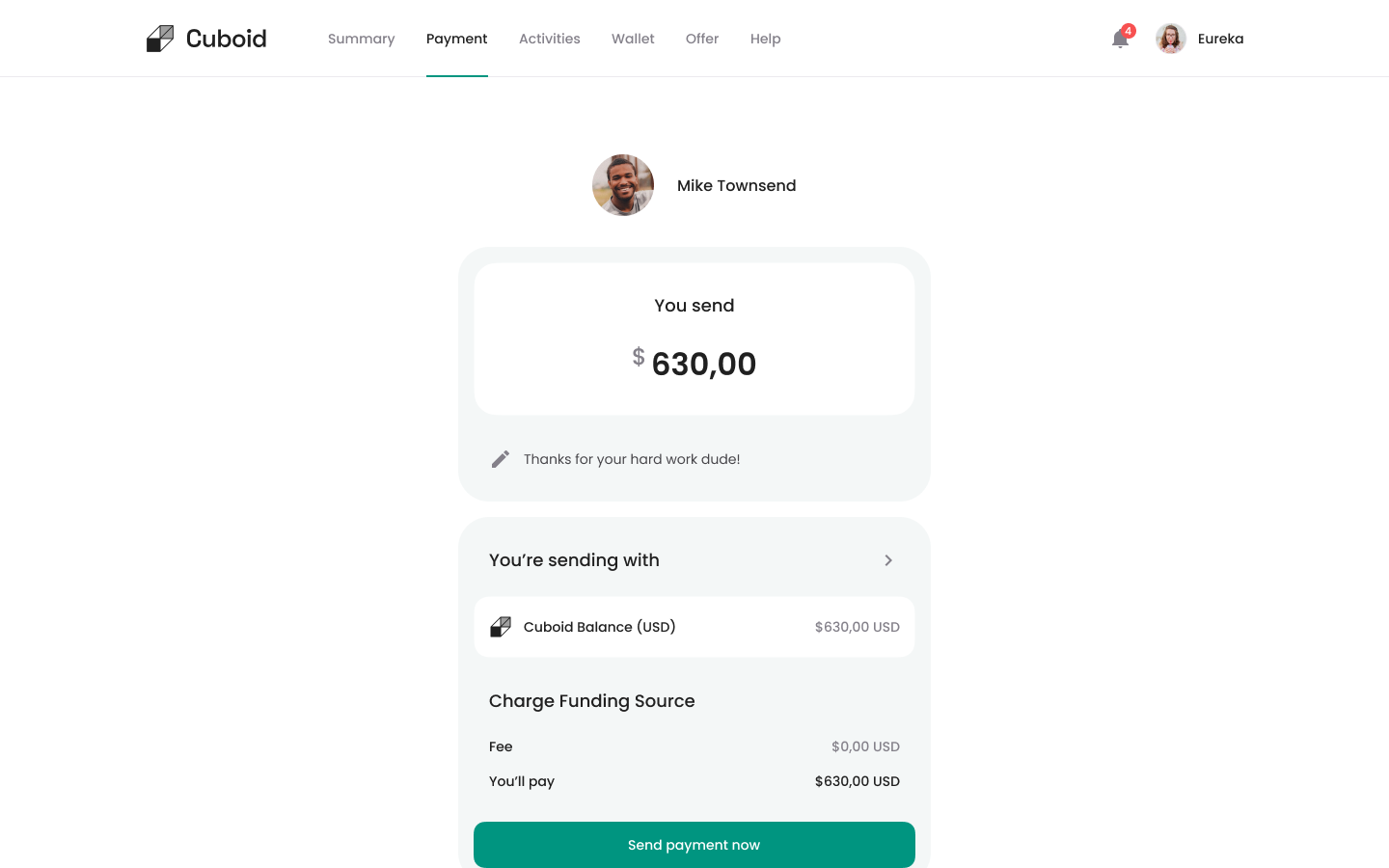Select the Cuboid Balance (USD) funding source

click(x=694, y=626)
